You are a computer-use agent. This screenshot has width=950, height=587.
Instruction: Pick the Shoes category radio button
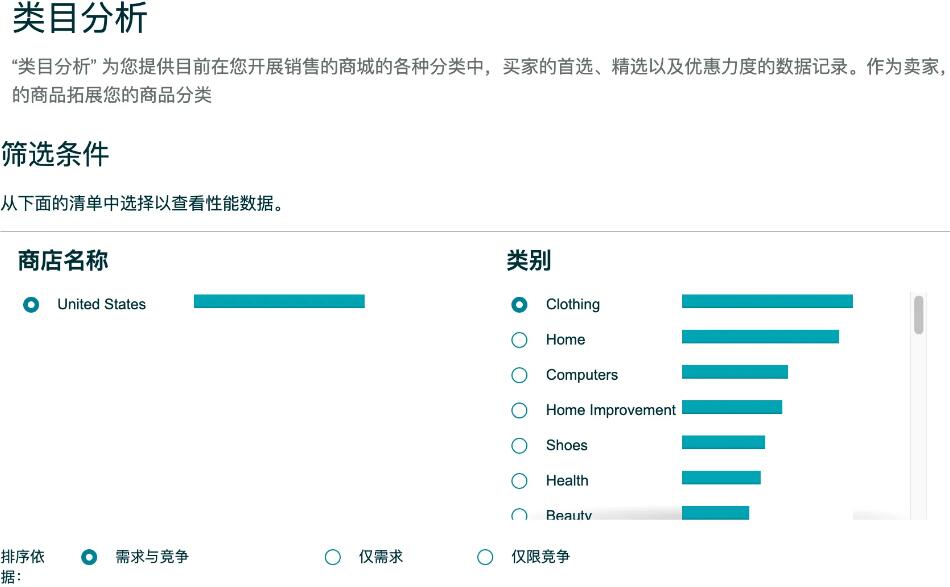[519, 445]
